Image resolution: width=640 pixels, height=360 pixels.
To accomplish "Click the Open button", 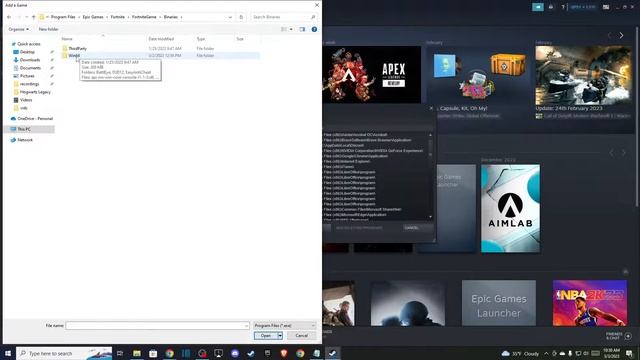I will coord(266,336).
